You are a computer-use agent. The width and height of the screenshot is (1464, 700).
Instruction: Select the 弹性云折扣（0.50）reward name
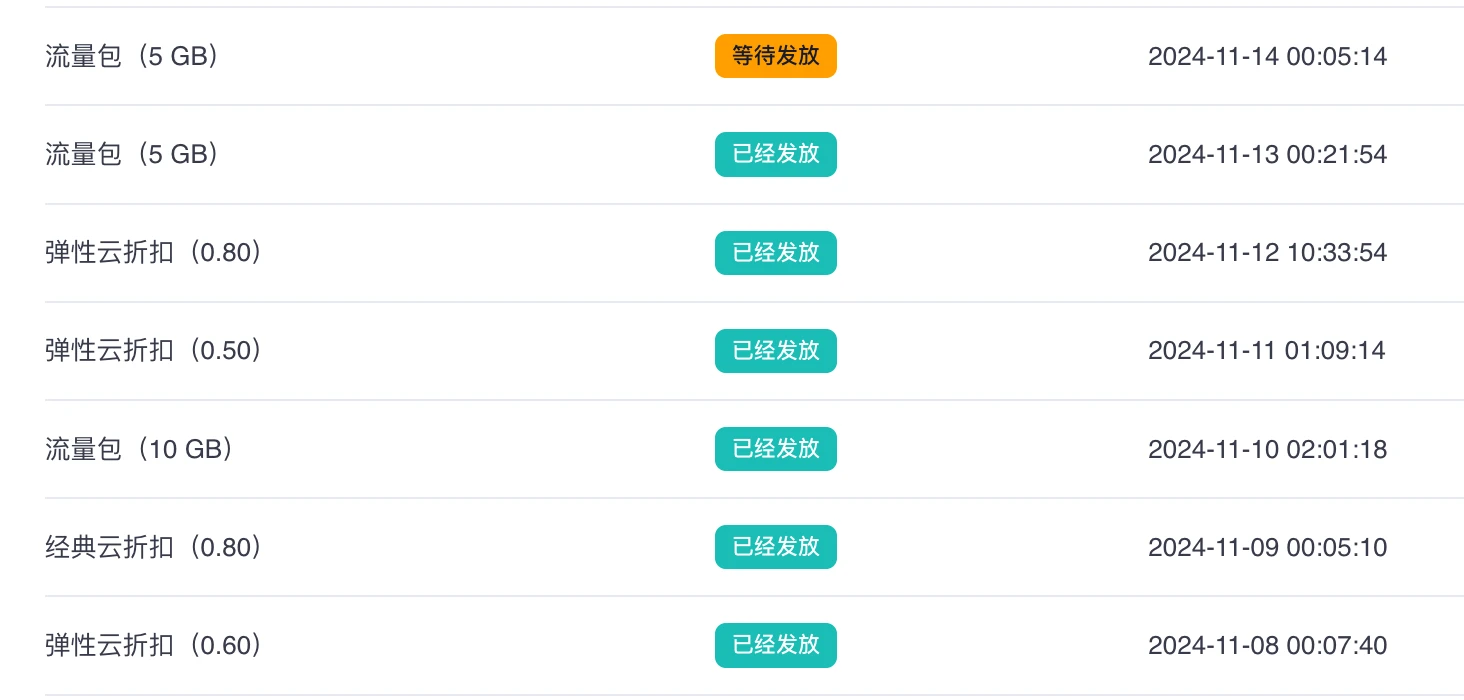[154, 351]
